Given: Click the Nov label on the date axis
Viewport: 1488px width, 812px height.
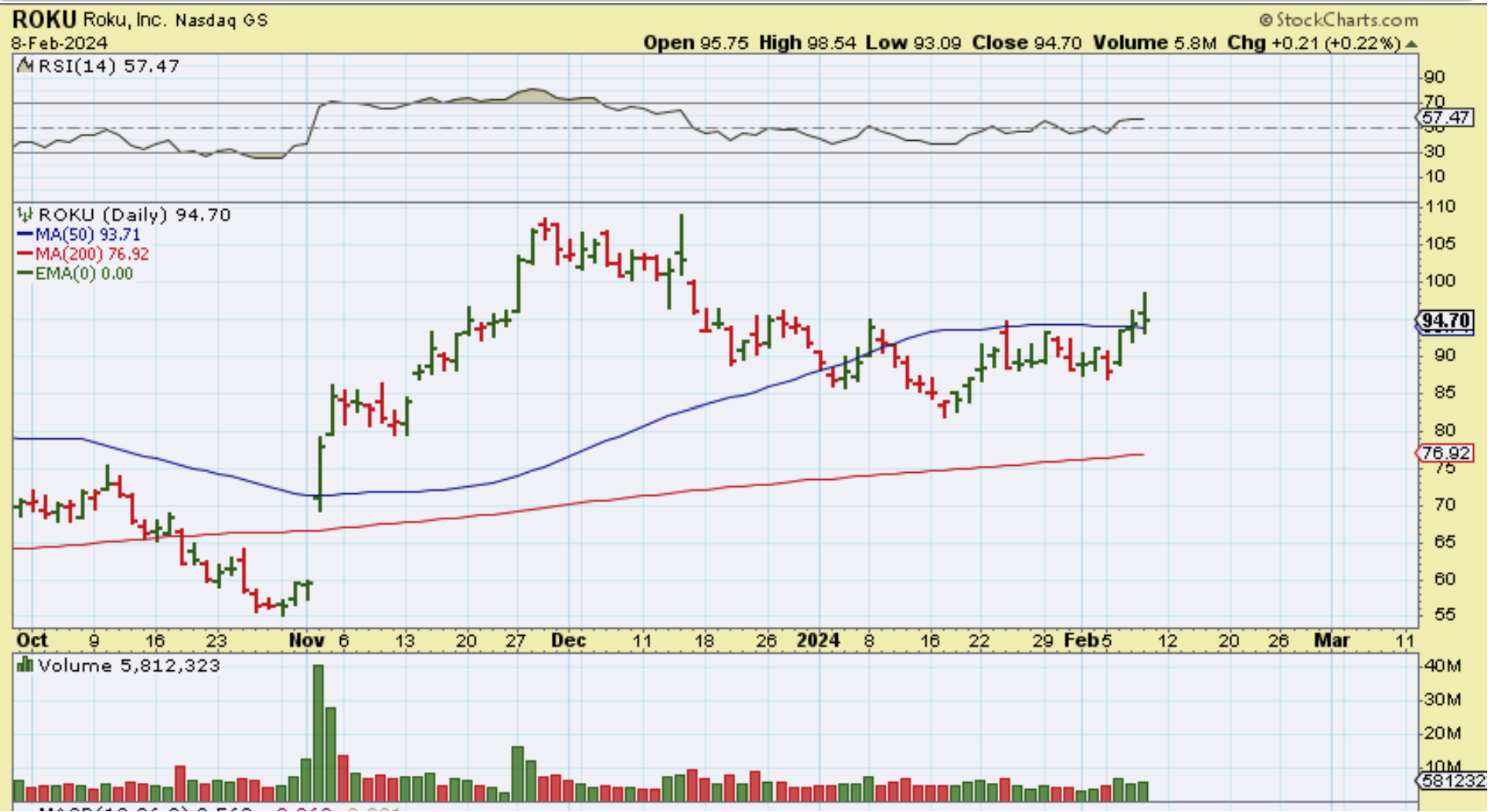Looking at the screenshot, I should pyautogui.click(x=306, y=640).
